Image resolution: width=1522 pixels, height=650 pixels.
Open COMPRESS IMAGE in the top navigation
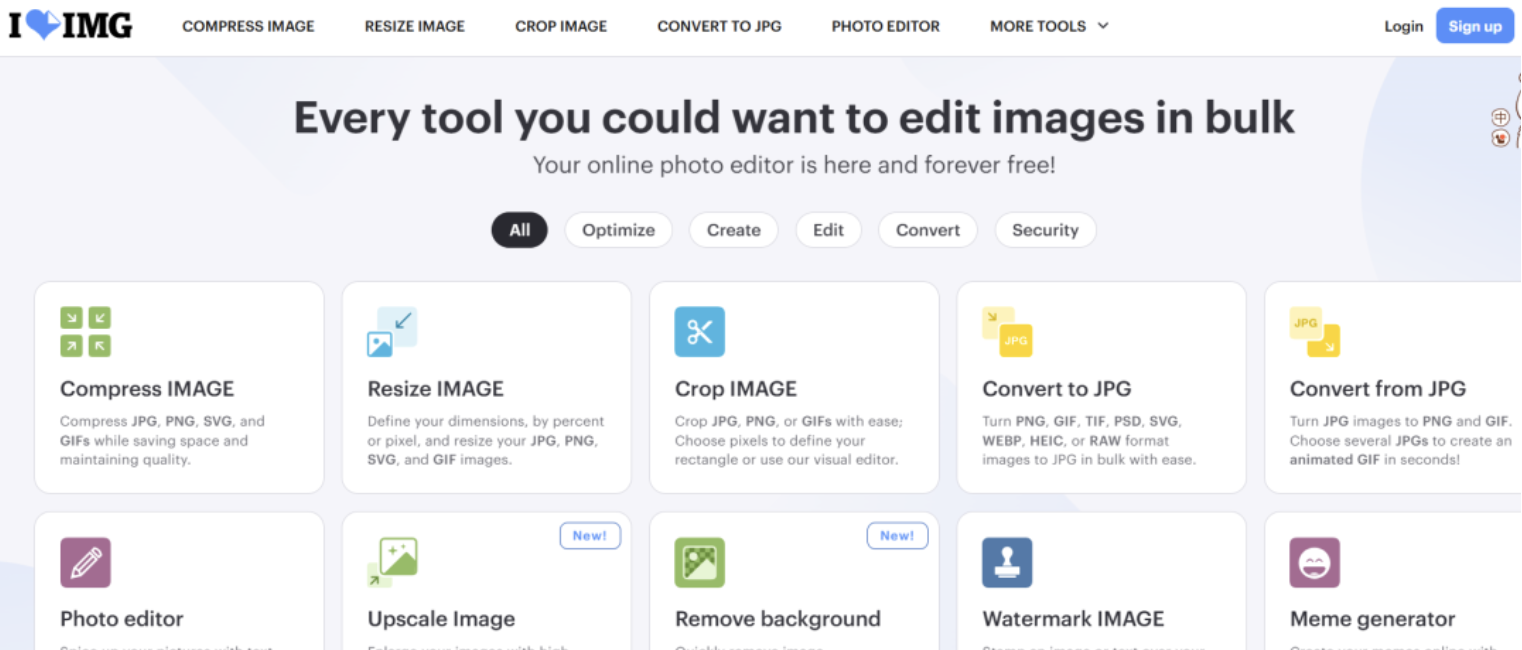coord(248,26)
